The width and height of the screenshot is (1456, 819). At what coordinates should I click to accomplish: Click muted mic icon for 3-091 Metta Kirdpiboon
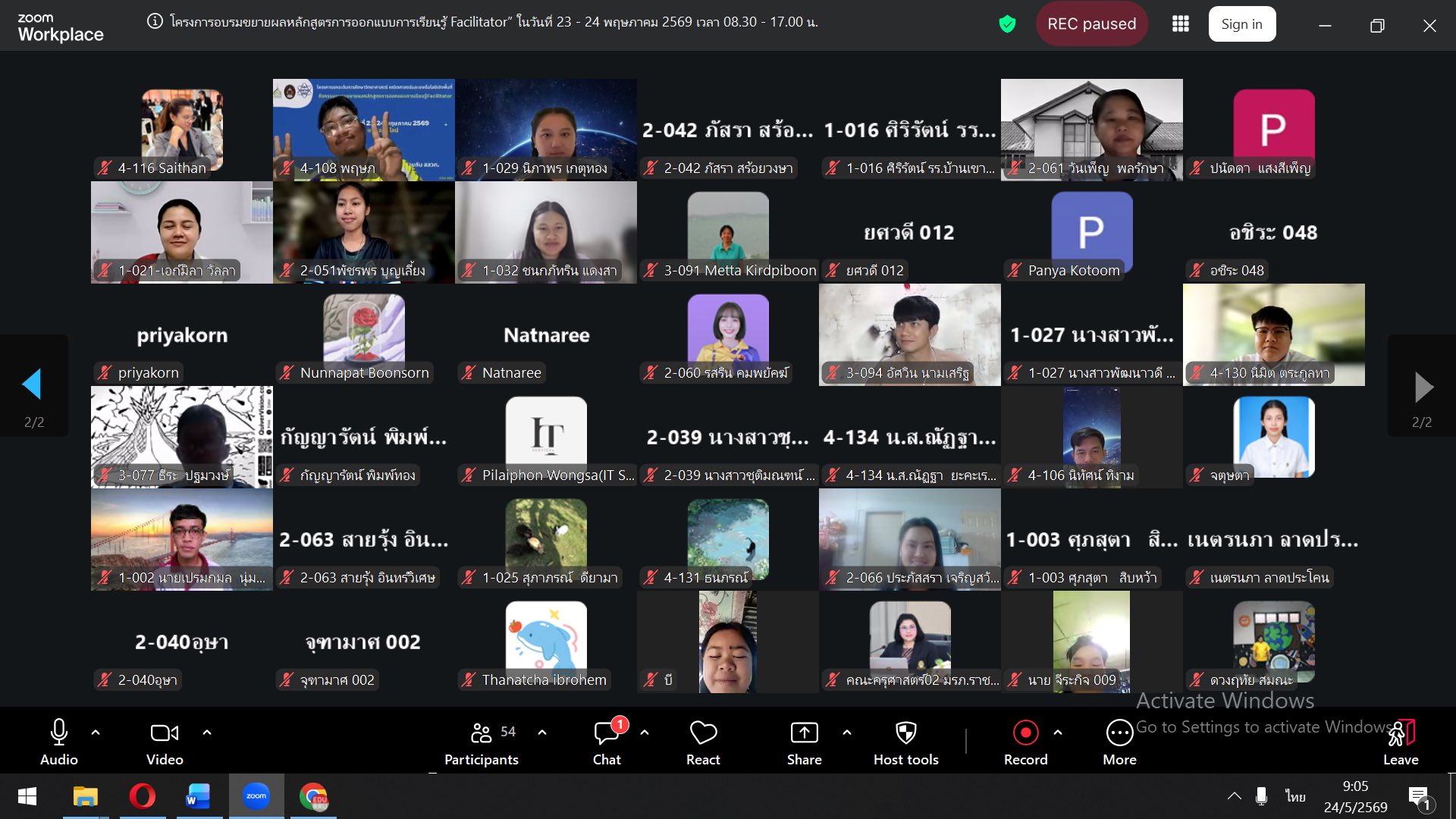(651, 270)
